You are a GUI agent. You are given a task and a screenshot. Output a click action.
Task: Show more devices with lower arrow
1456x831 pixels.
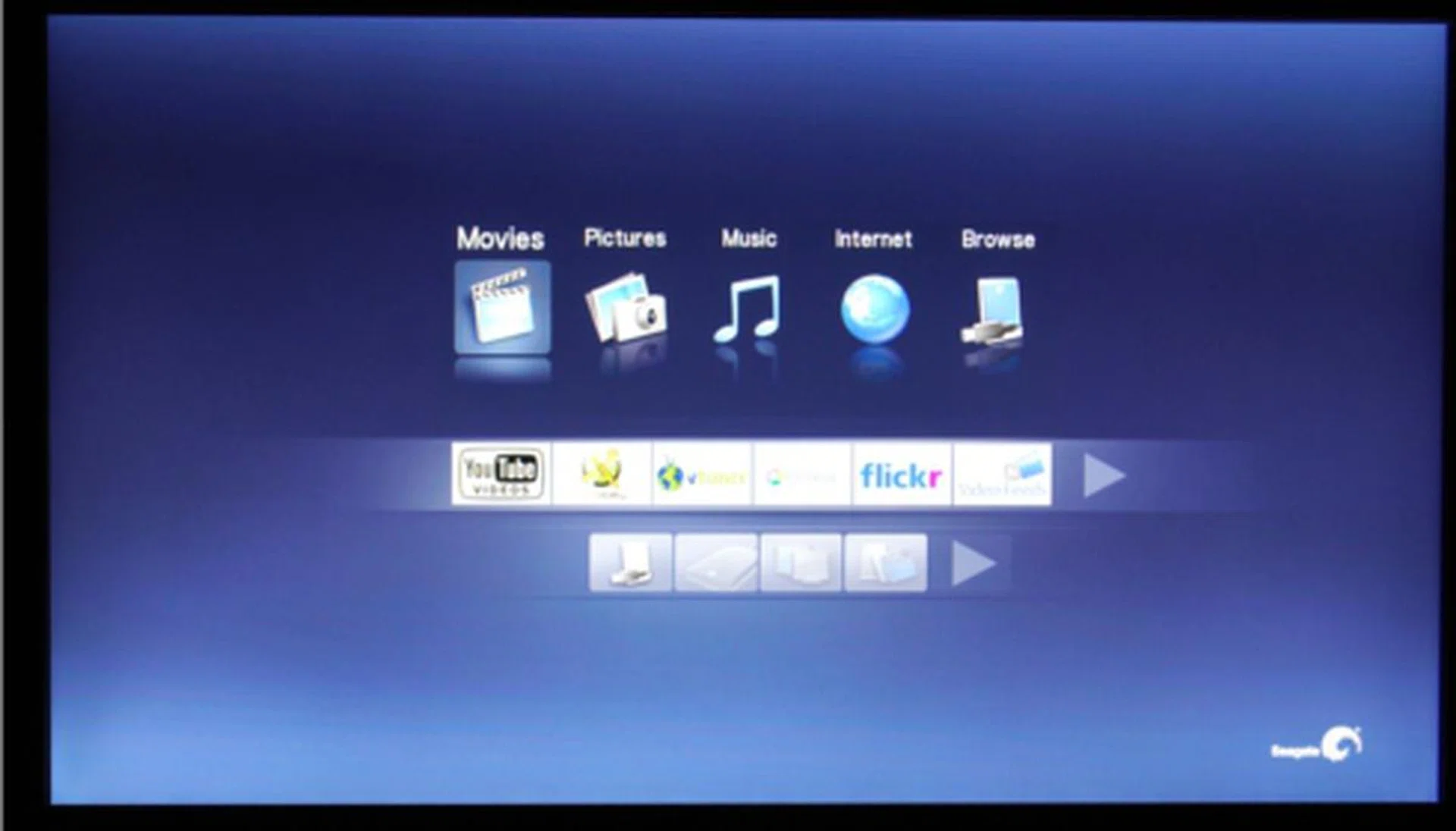pyautogui.click(x=973, y=563)
